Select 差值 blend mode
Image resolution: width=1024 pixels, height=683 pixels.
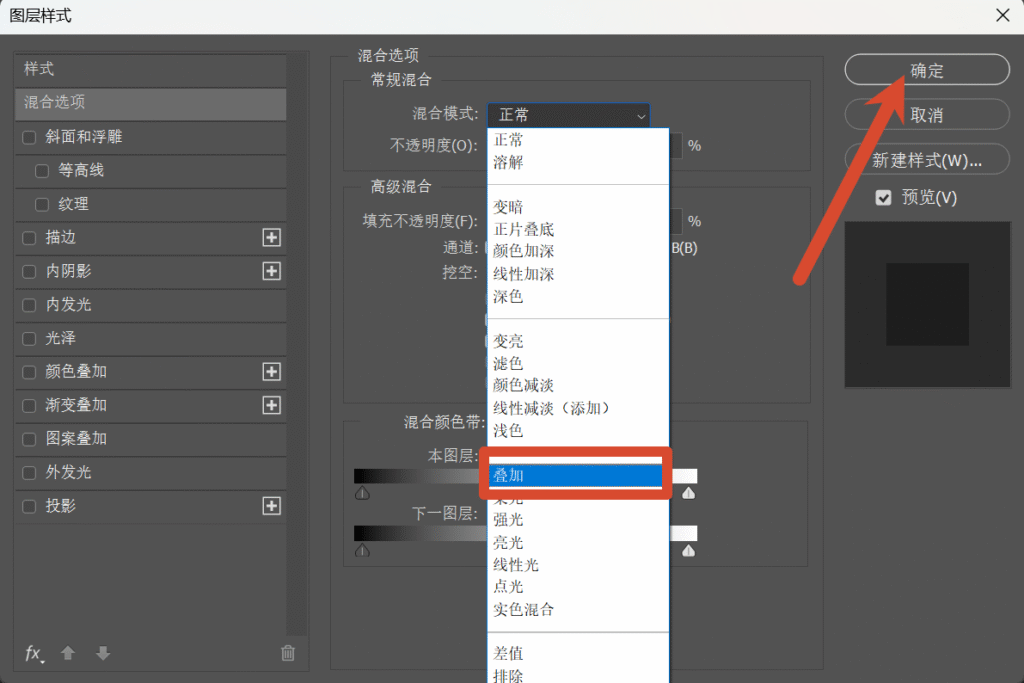[578, 654]
